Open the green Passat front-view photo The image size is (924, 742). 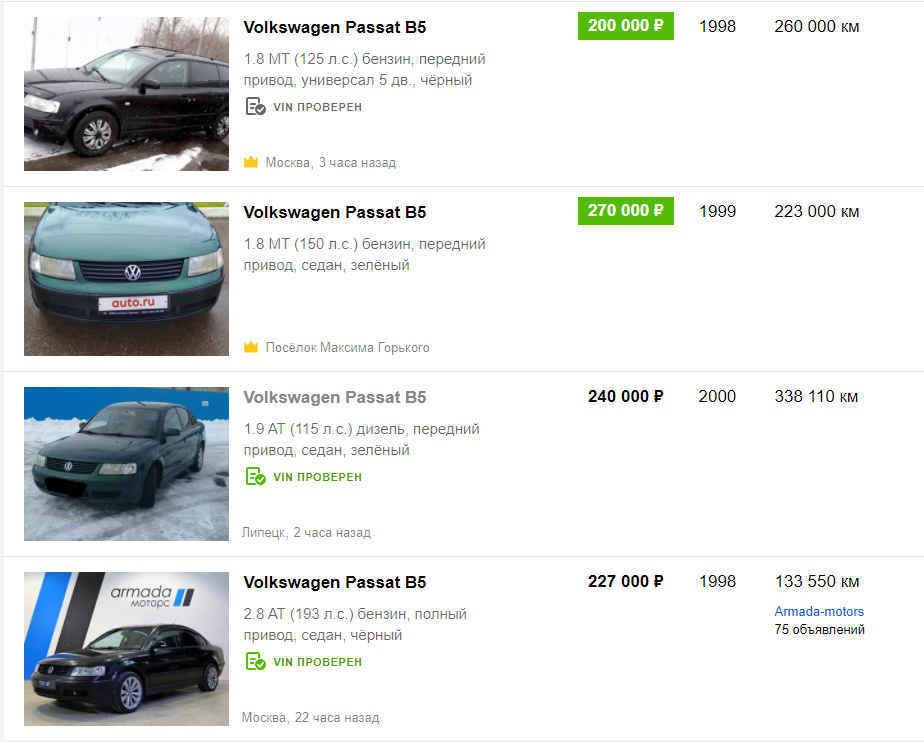pos(126,279)
